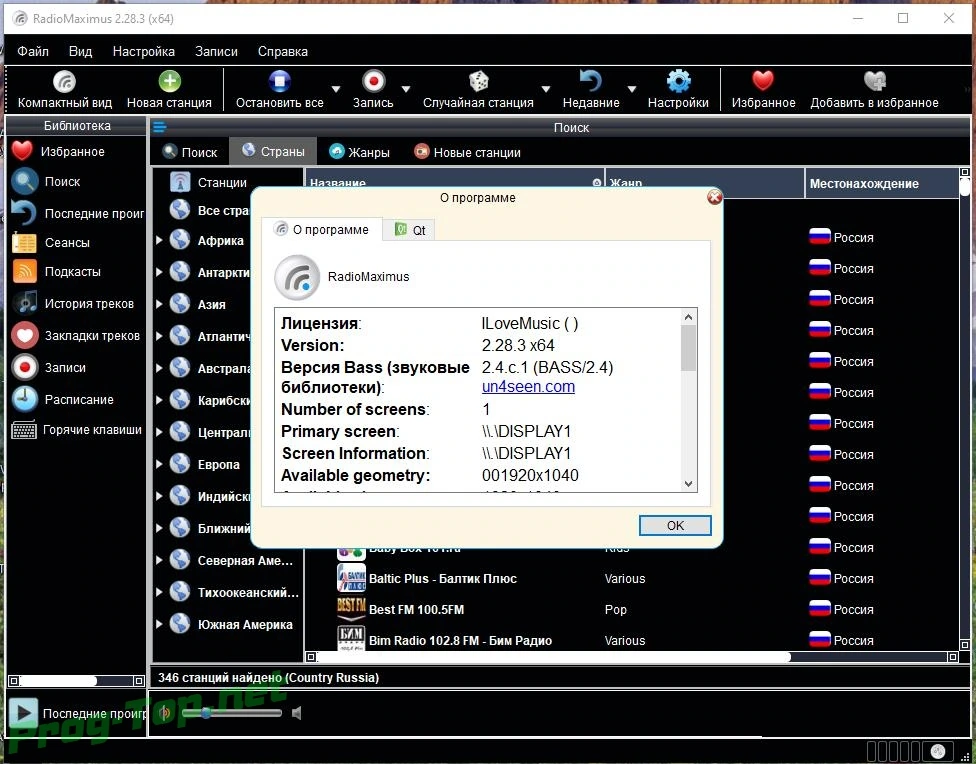Open История треков in the sidebar
The height and width of the screenshot is (764, 976).
[73, 303]
